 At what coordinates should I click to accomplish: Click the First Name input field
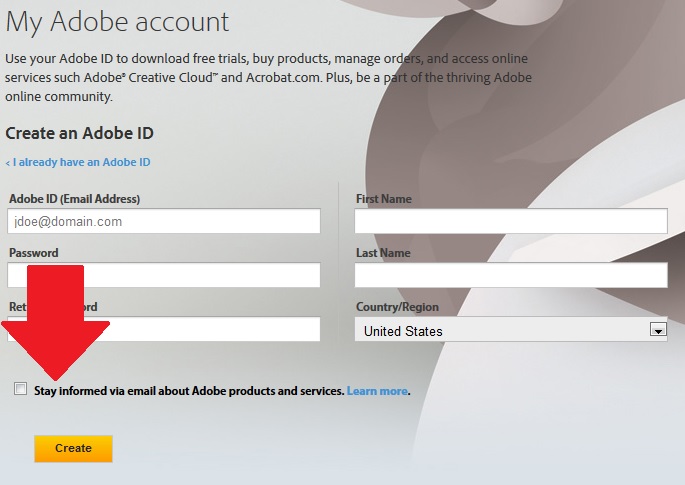[511, 221]
